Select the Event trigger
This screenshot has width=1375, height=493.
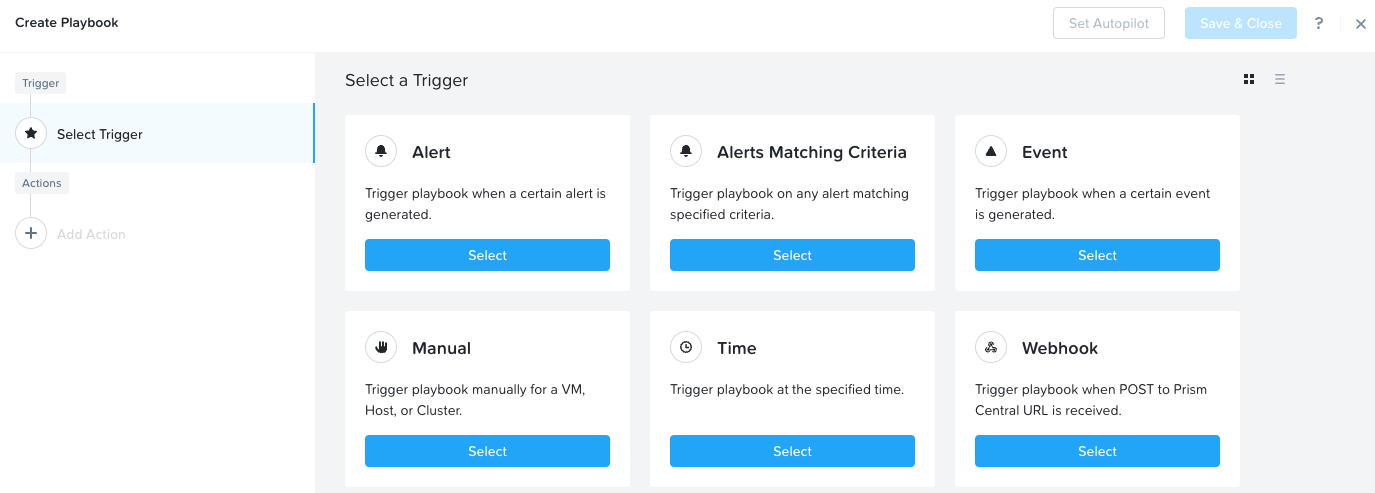tap(1097, 255)
